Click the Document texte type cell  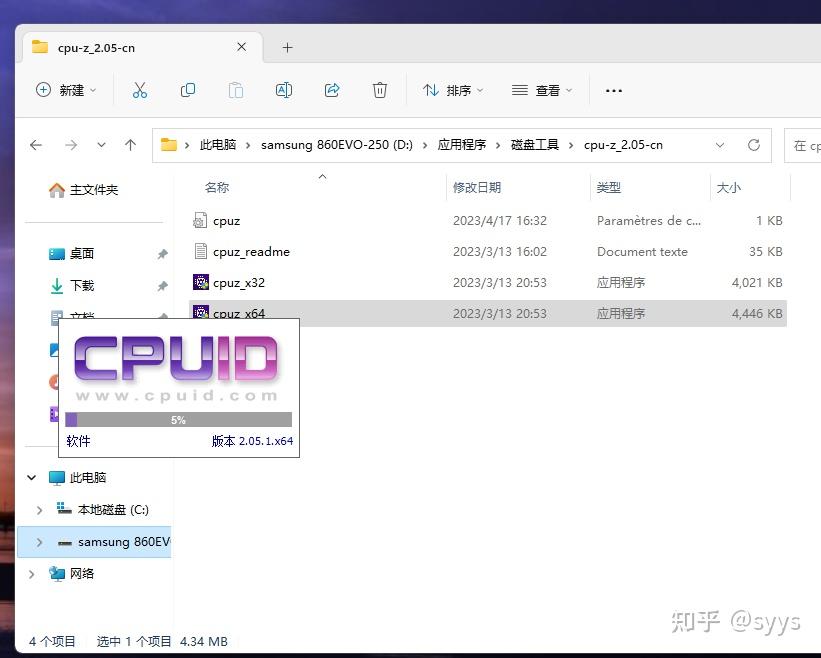tap(642, 252)
